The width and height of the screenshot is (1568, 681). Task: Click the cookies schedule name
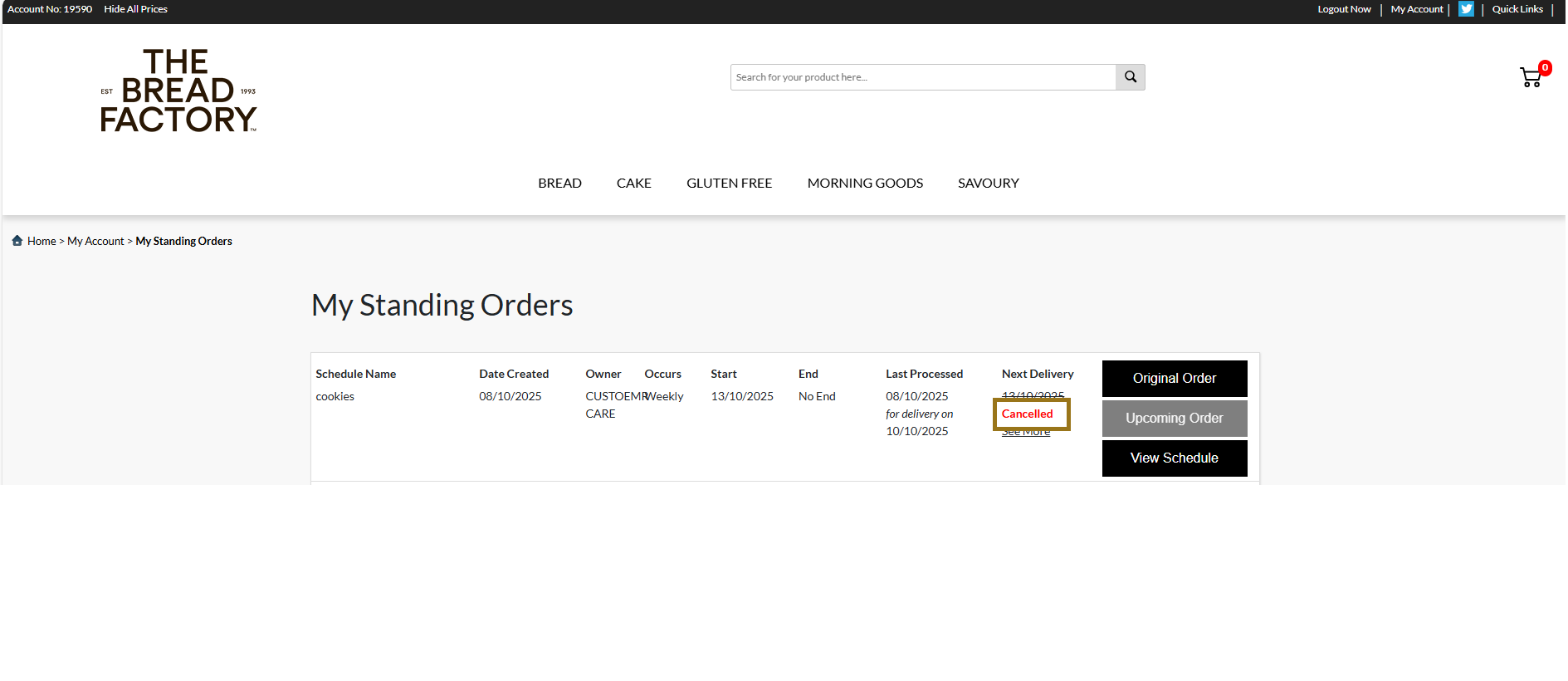335,397
